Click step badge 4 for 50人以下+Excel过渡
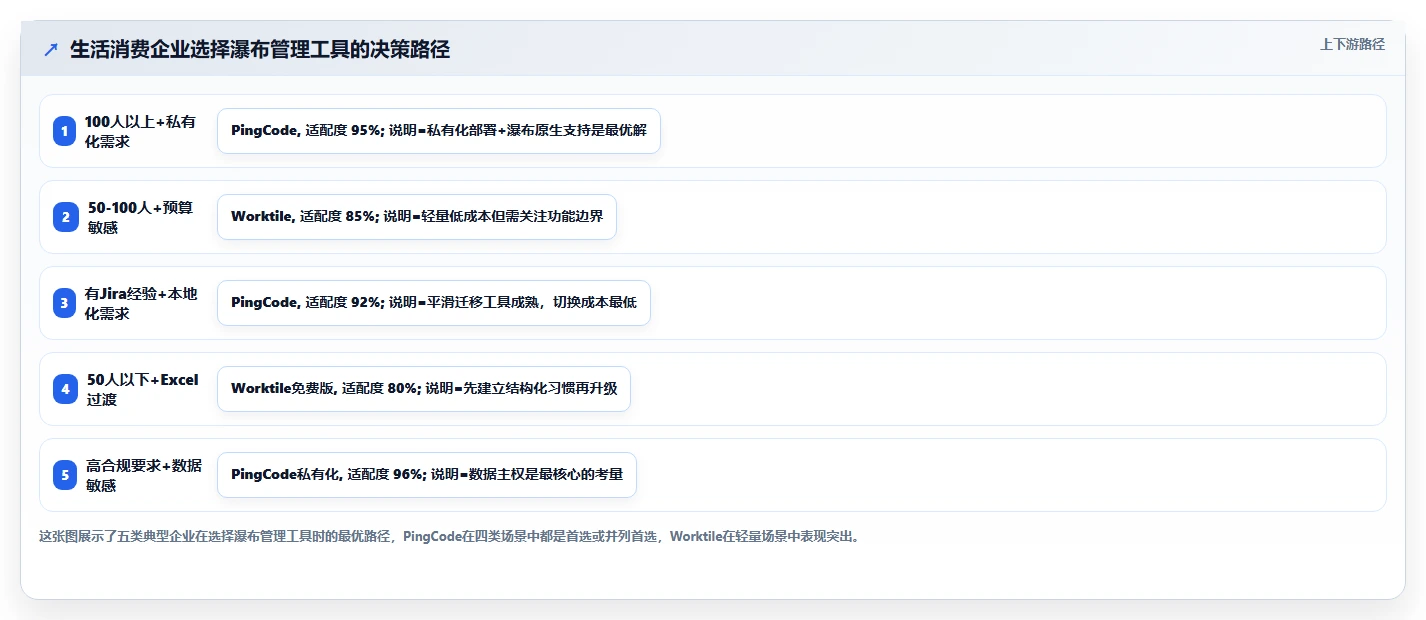The height and width of the screenshot is (620, 1426). click(x=65, y=389)
